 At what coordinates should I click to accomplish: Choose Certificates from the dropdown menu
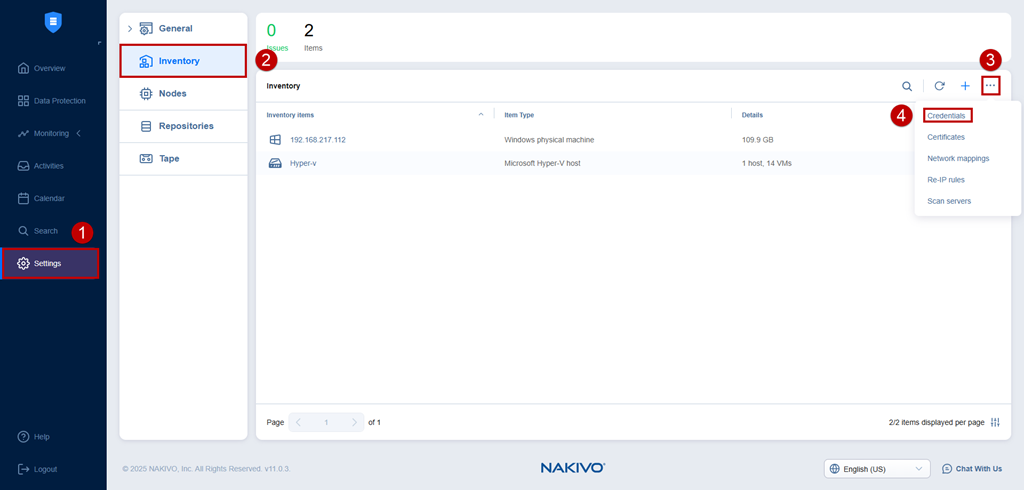(946, 137)
